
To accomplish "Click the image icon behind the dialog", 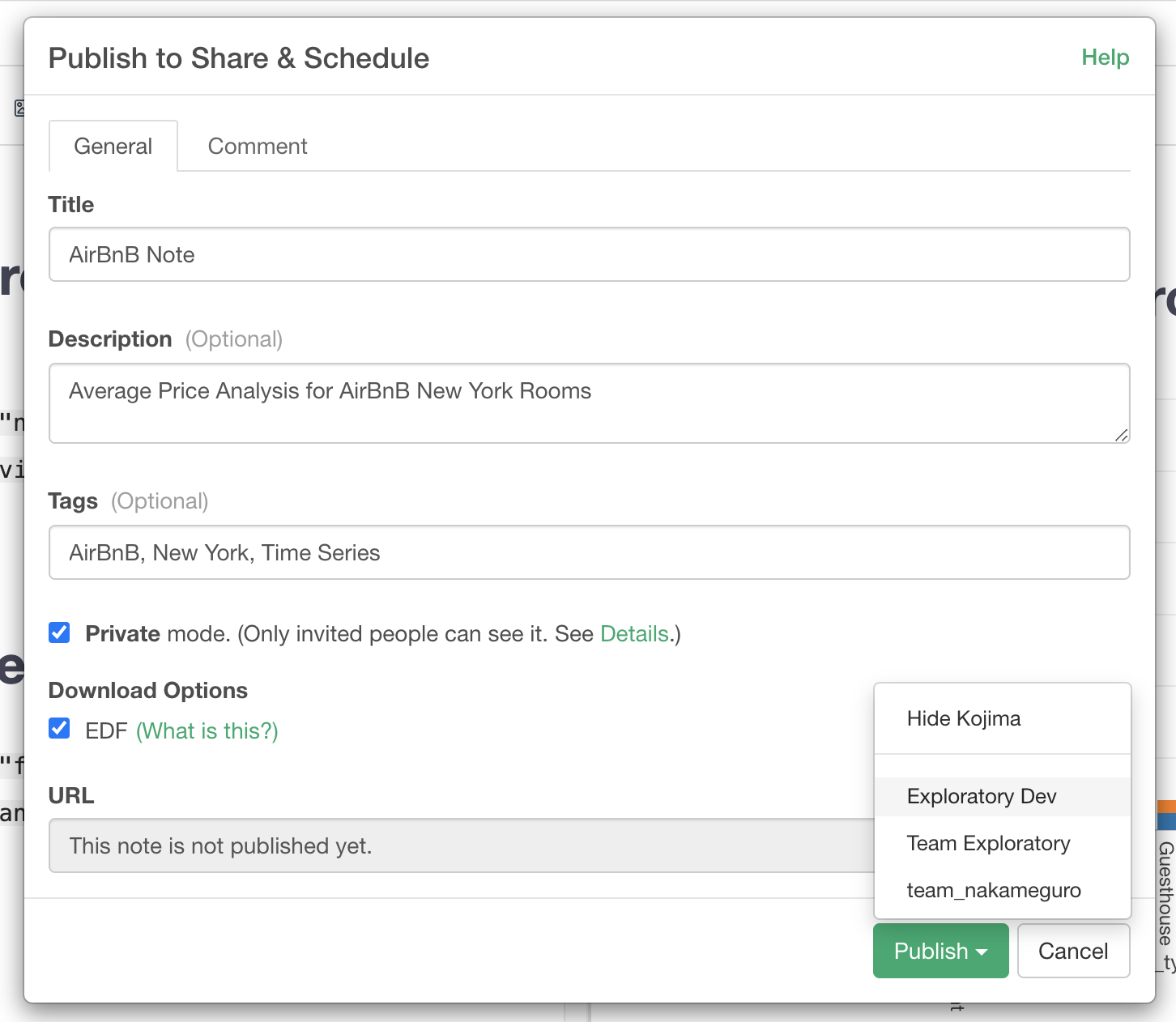I will tap(19, 109).
